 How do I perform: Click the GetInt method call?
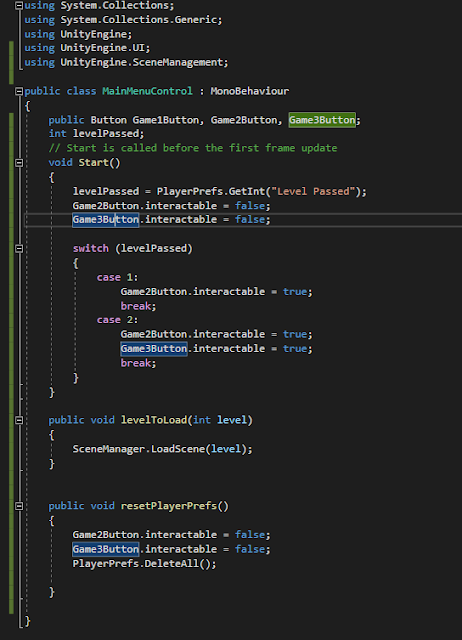[x=247, y=191]
